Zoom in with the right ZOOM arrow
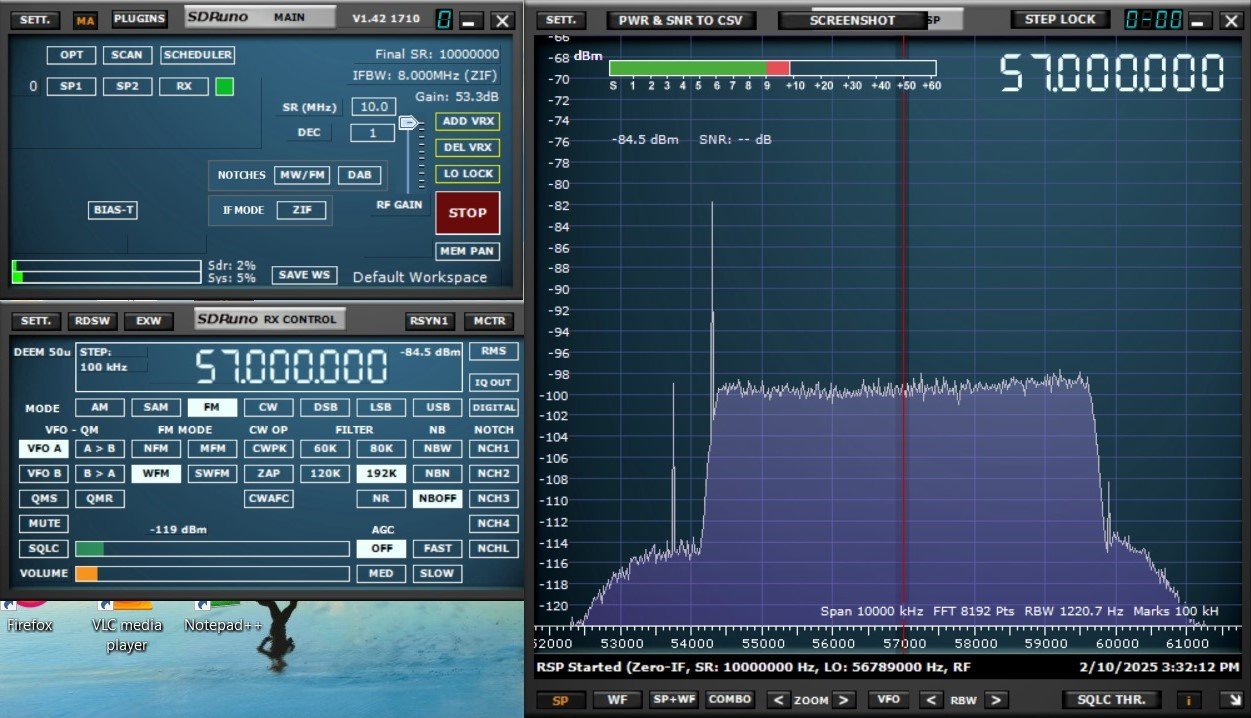Viewport: 1251px width, 718px height. tap(845, 700)
